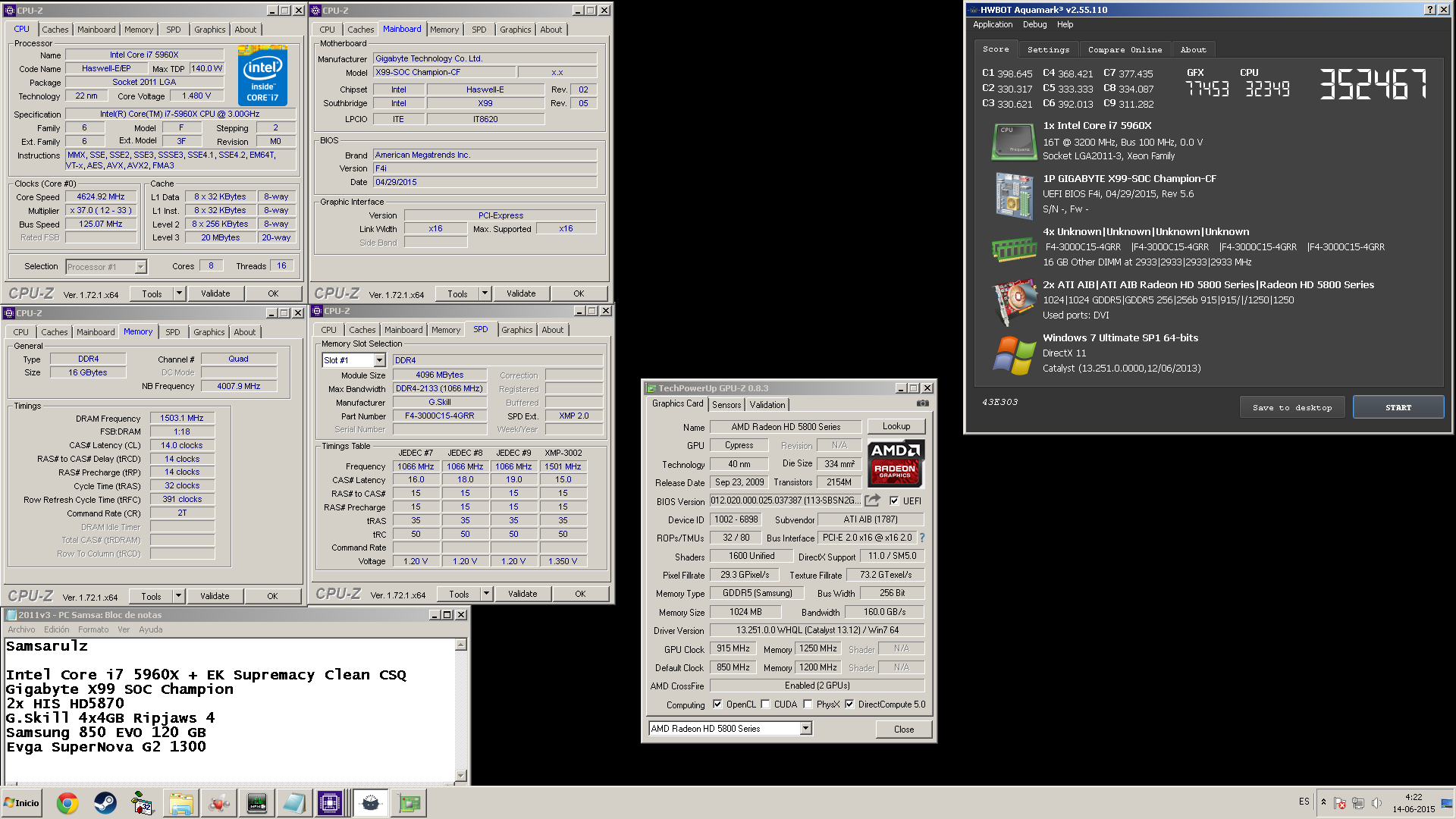Viewport: 1456px width, 819px height.
Task: Click the Windows logo icon in Aquamark
Action: point(1014,355)
